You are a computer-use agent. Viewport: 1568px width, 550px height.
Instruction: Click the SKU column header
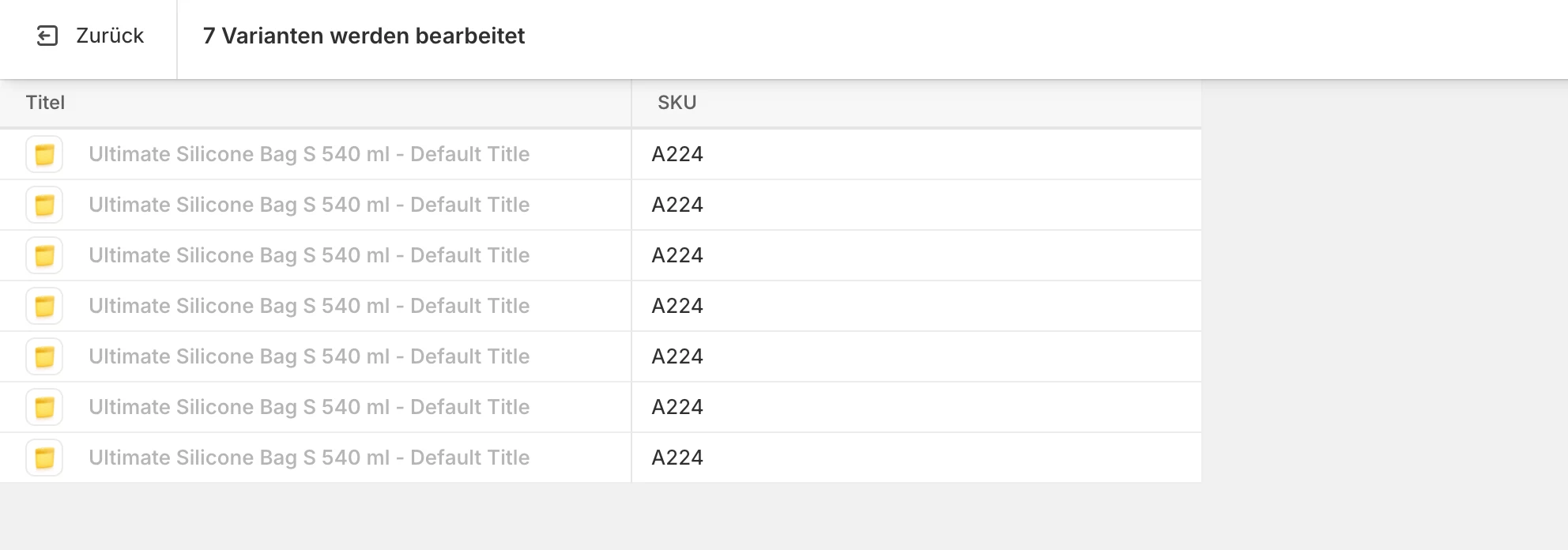(x=677, y=103)
